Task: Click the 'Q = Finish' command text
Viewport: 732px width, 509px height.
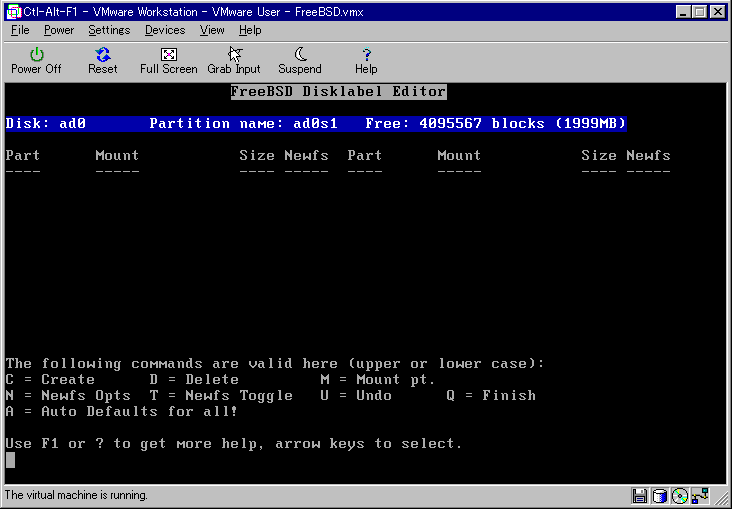Action: pyautogui.click(x=491, y=396)
